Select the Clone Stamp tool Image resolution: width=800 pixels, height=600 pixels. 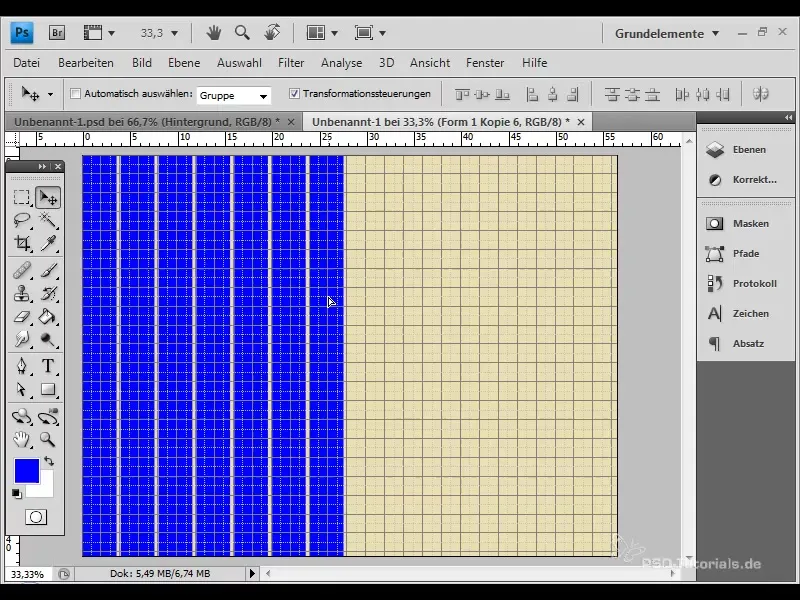21,293
